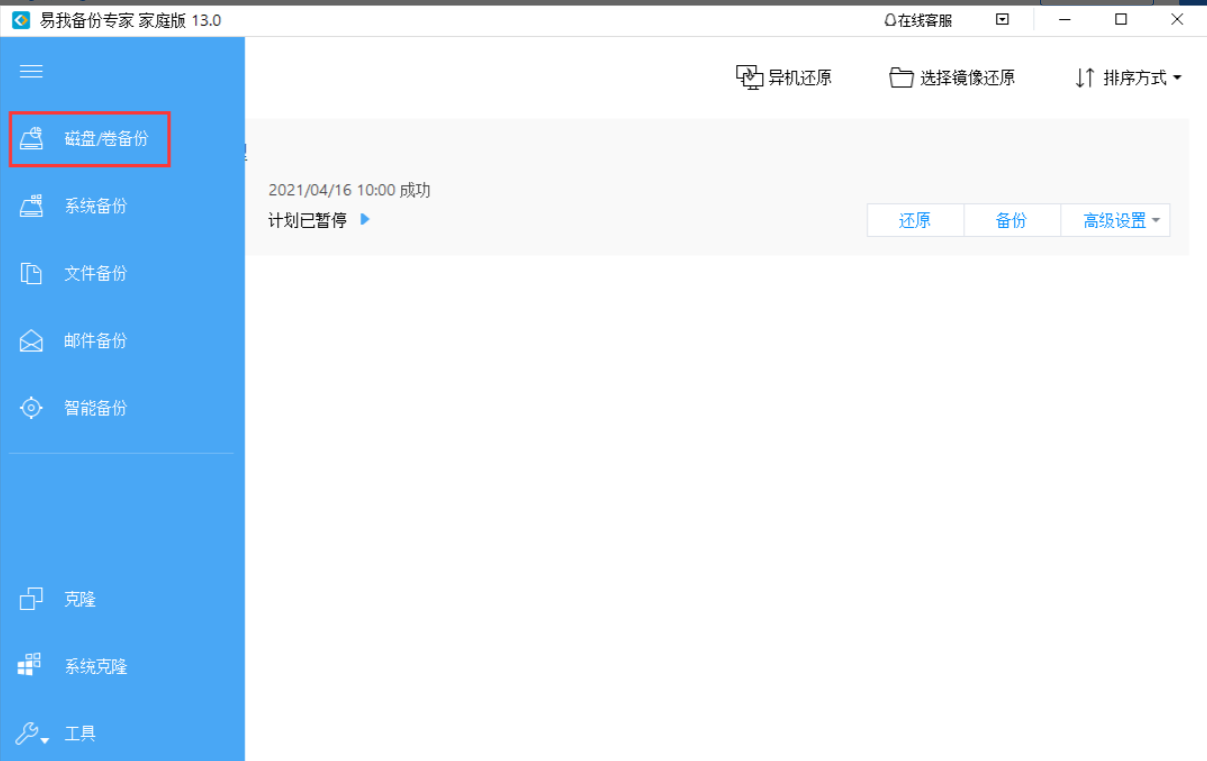Image resolution: width=1207 pixels, height=761 pixels.
Task: Click the system backup icon
Action: coord(32,206)
